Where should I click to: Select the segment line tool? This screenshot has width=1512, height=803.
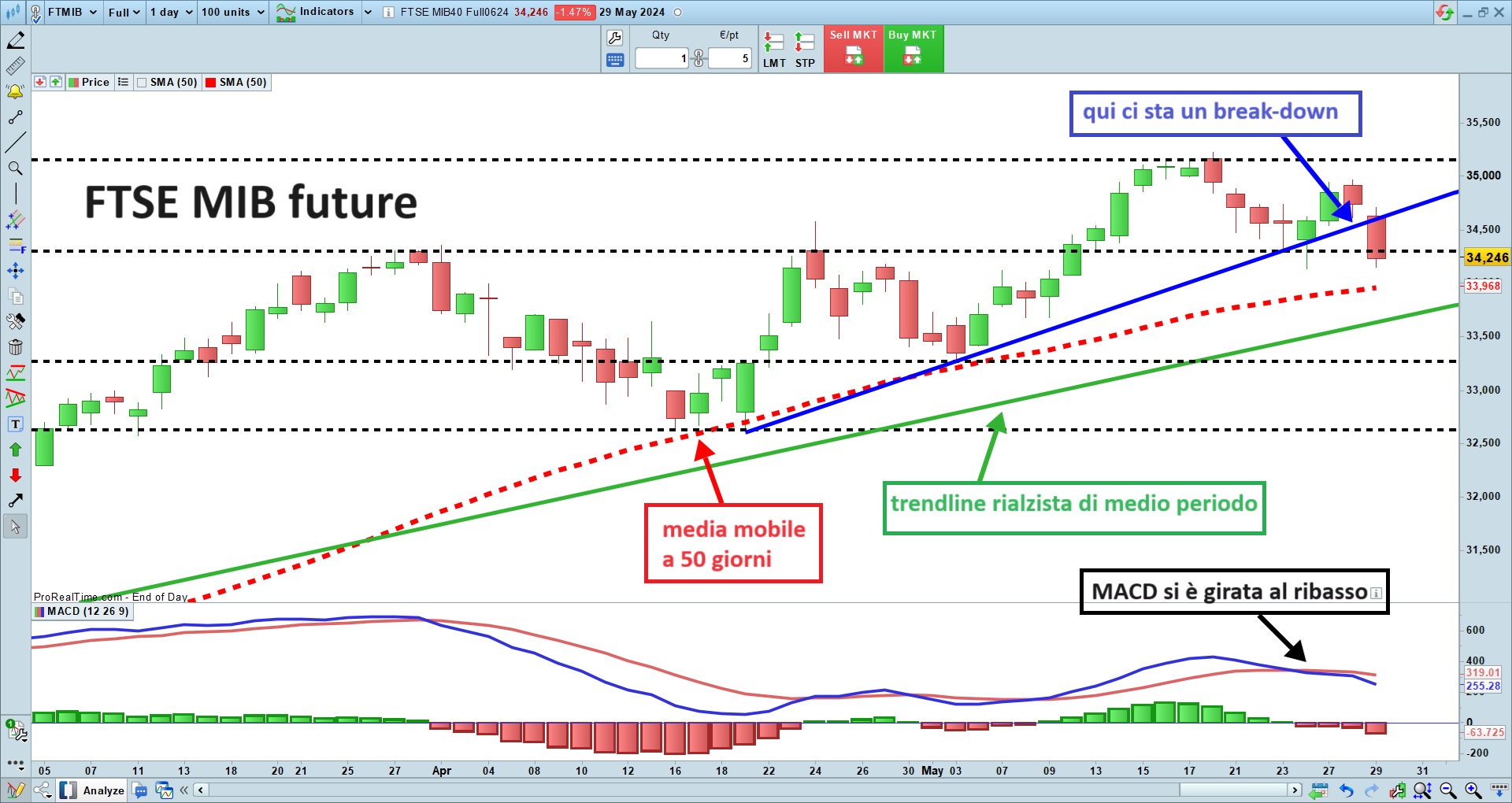pos(15,117)
